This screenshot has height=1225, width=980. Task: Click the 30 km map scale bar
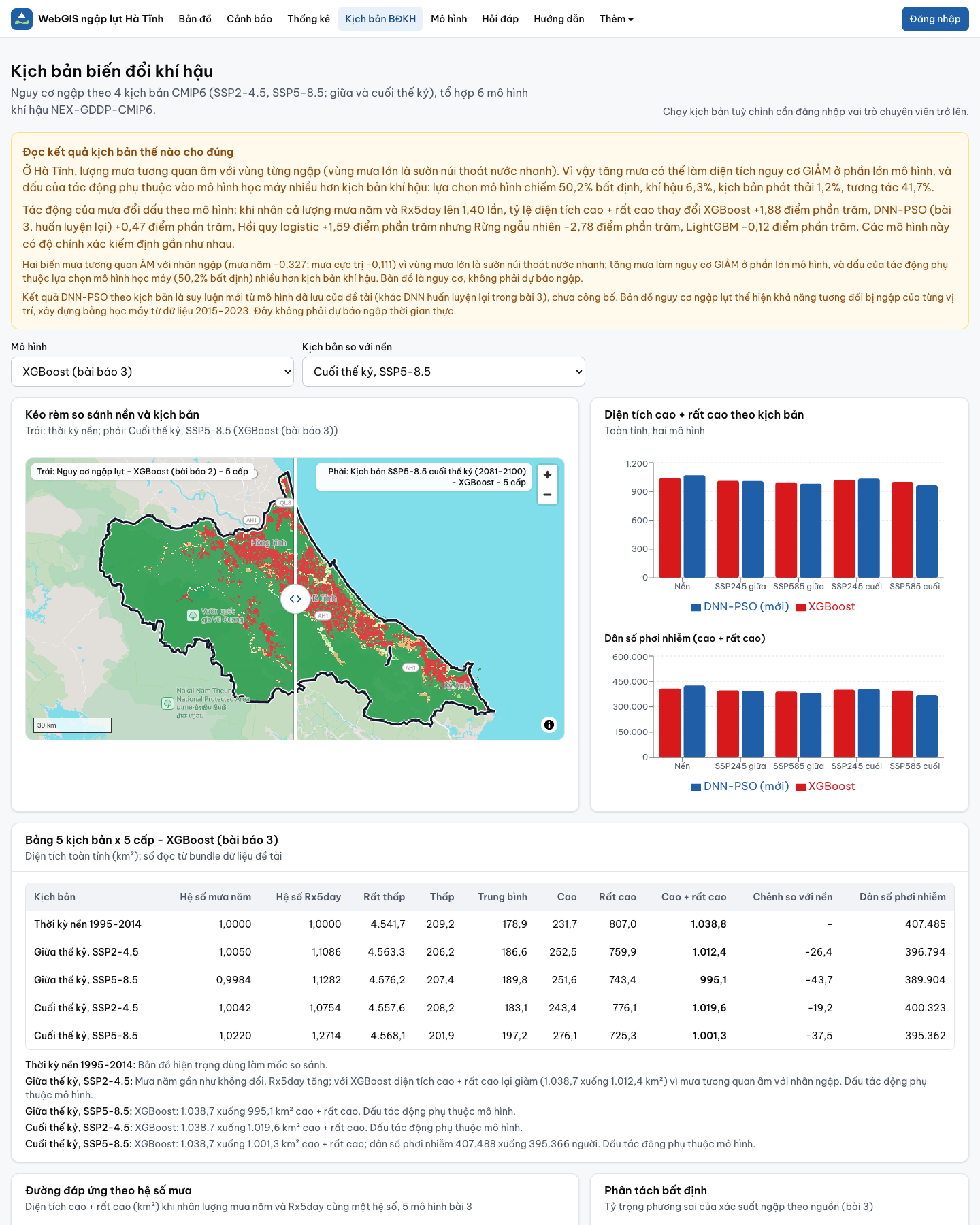pos(72,725)
